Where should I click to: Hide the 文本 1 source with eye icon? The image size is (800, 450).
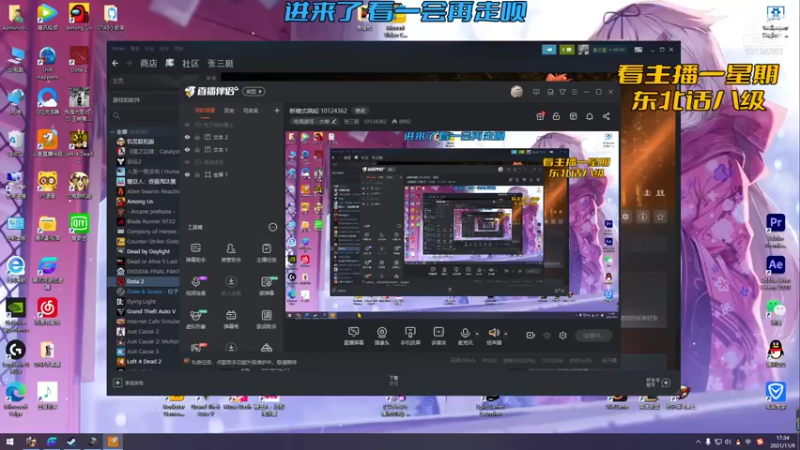[x=187, y=149]
